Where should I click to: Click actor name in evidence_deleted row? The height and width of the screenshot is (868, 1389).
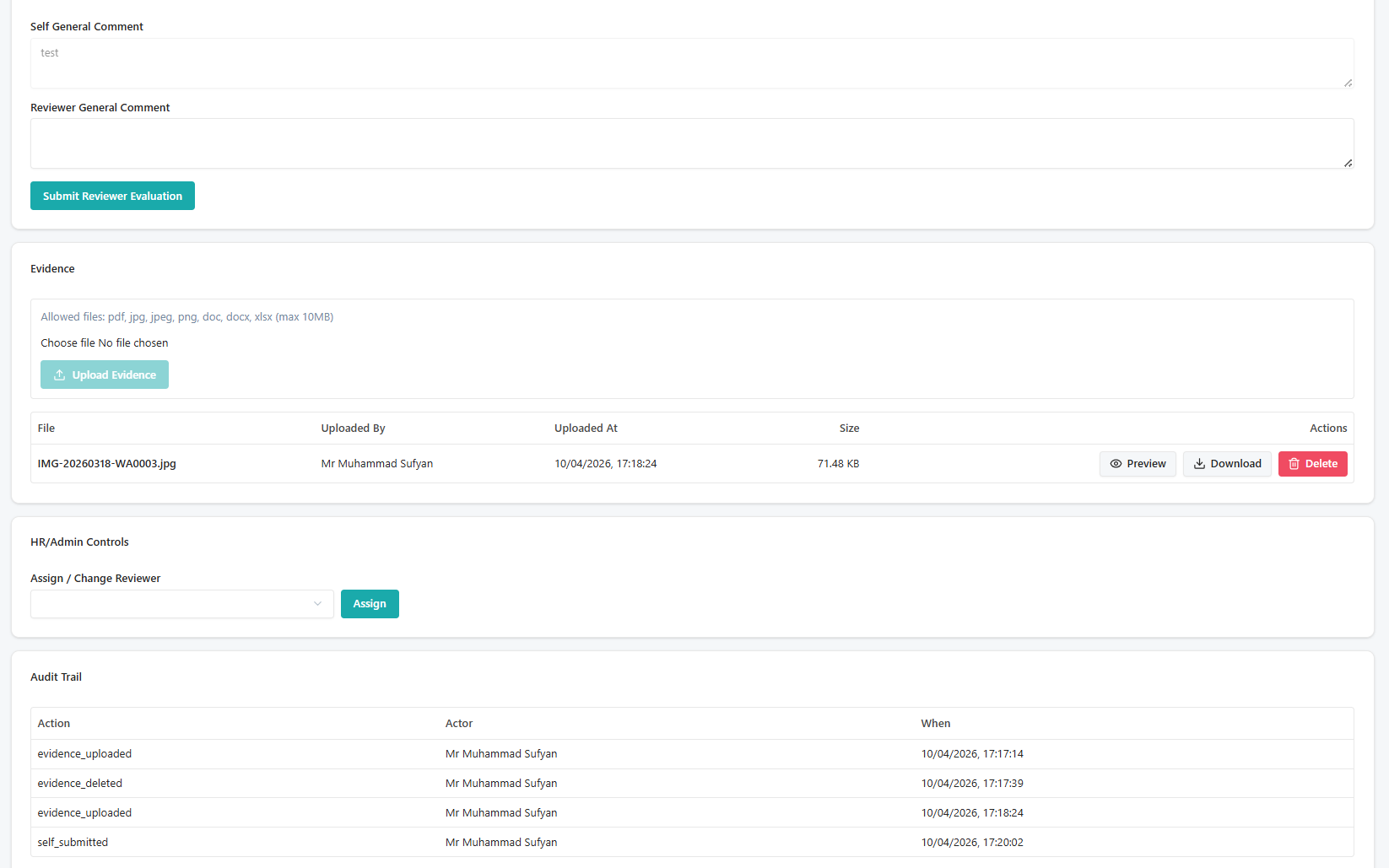pyautogui.click(x=501, y=784)
